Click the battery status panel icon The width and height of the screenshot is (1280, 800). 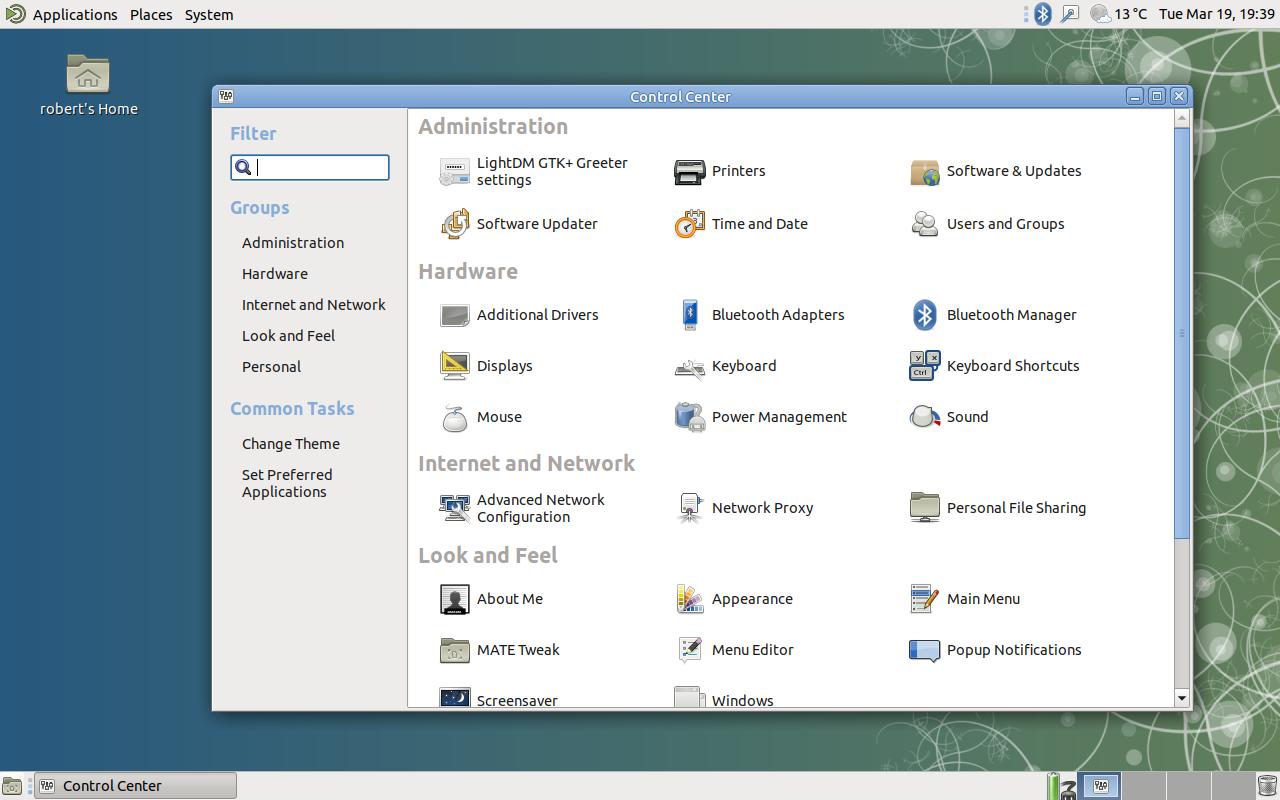(1061, 786)
